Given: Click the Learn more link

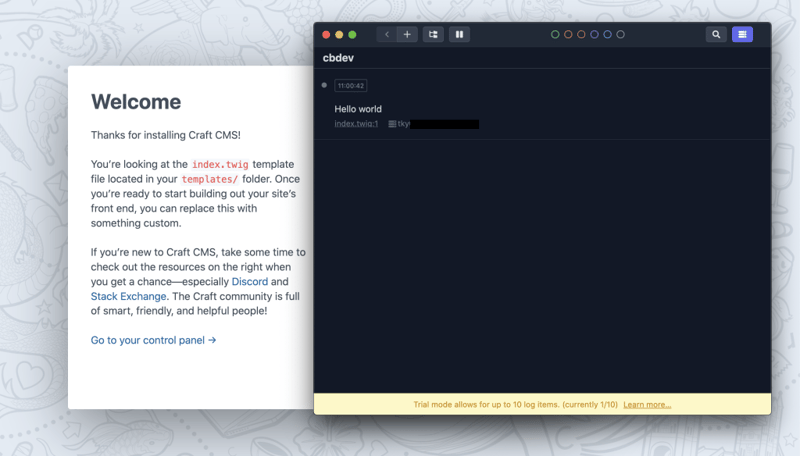Looking at the screenshot, I should [647, 405].
